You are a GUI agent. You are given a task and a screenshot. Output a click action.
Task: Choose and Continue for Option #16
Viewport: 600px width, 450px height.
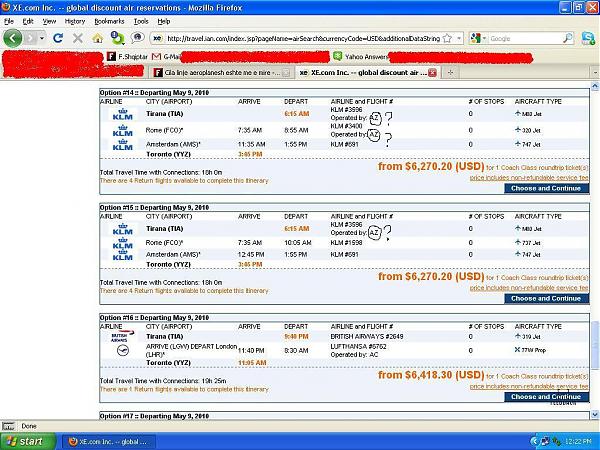[x=546, y=397]
